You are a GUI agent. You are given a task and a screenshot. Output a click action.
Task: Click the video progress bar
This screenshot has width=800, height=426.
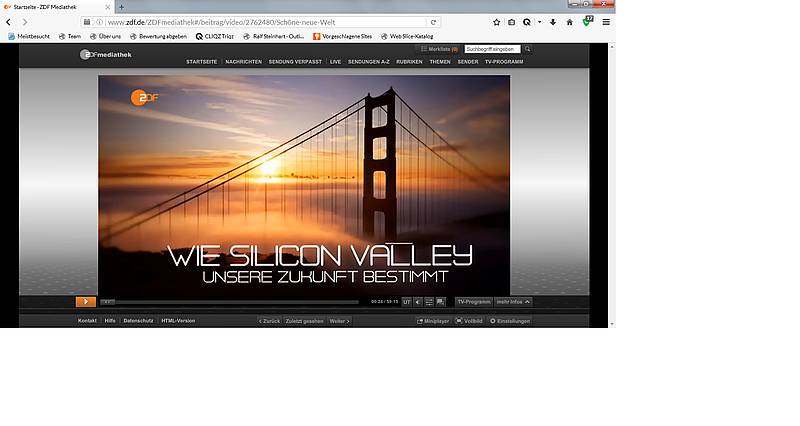pos(230,302)
